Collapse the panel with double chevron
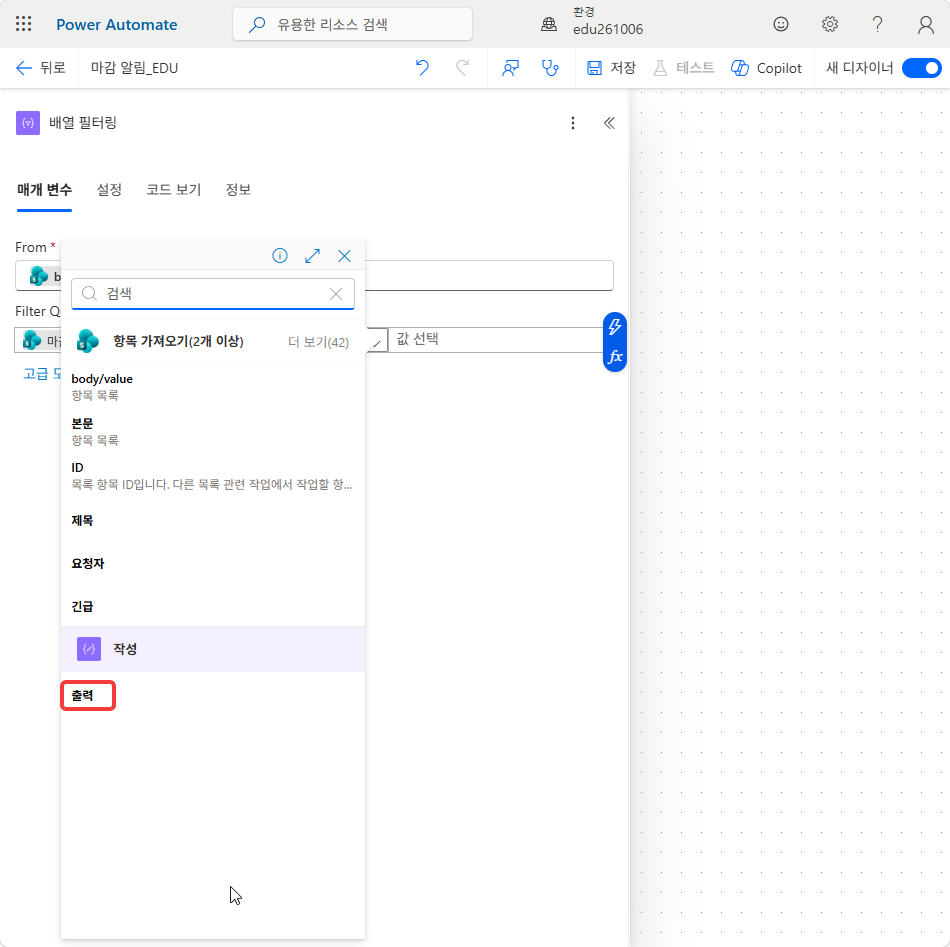950x947 pixels. coord(609,123)
